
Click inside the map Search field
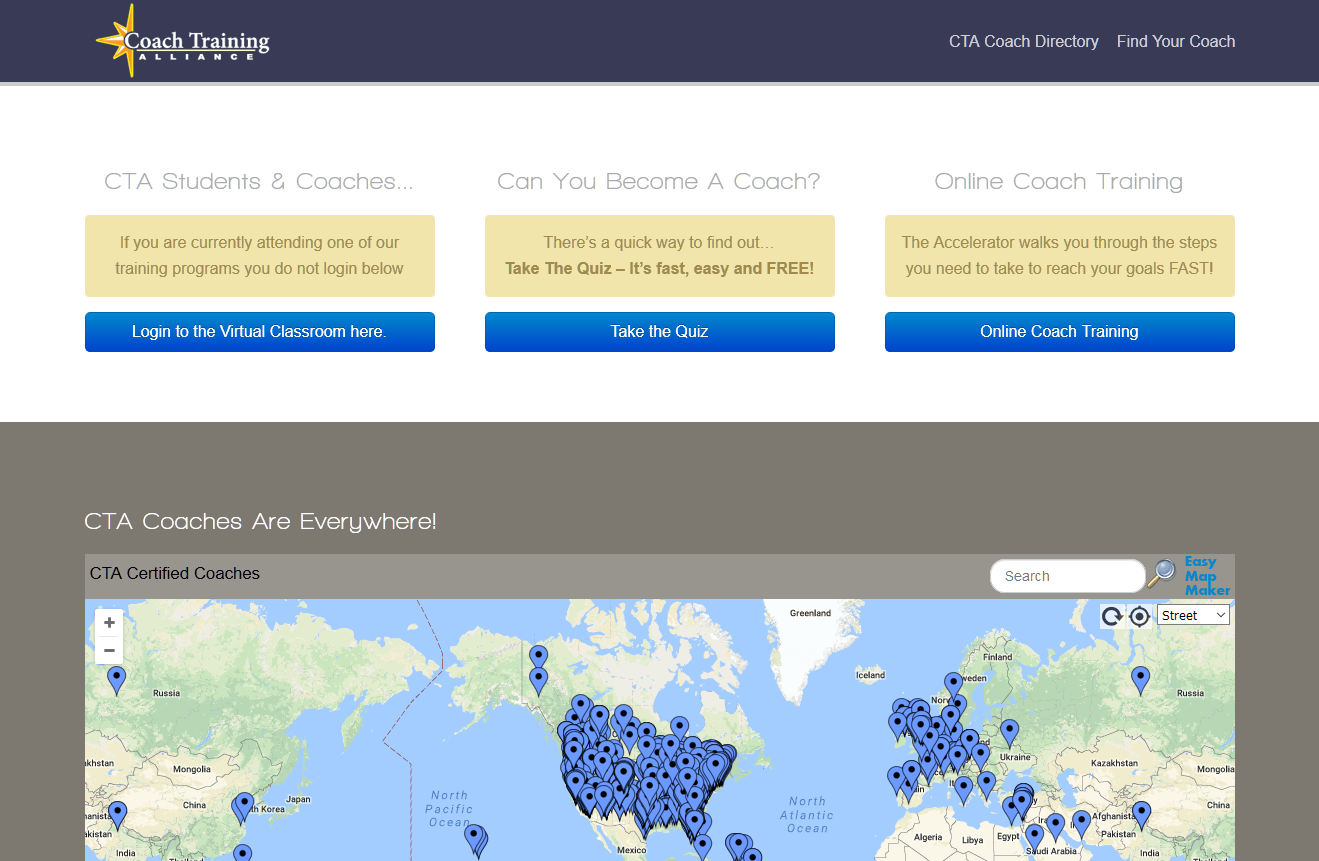[1066, 576]
